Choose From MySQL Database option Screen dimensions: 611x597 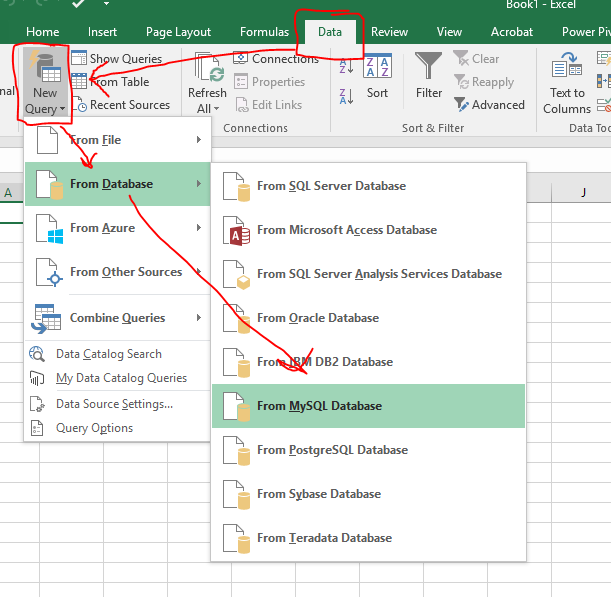[x=319, y=406]
